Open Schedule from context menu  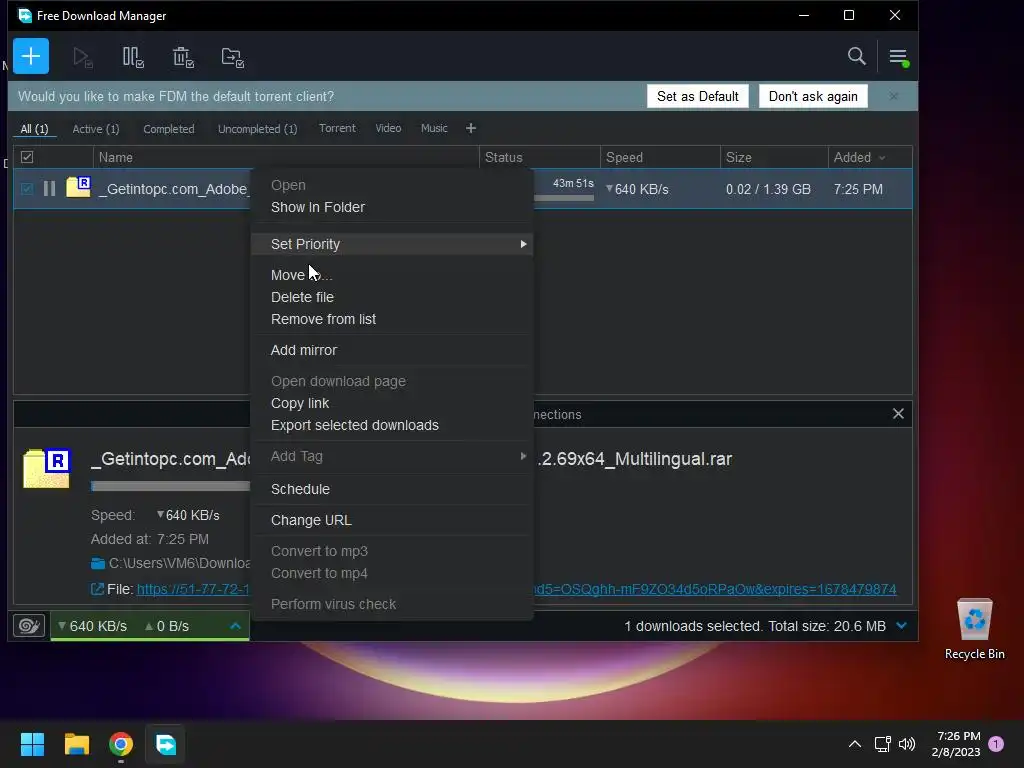[x=300, y=489]
